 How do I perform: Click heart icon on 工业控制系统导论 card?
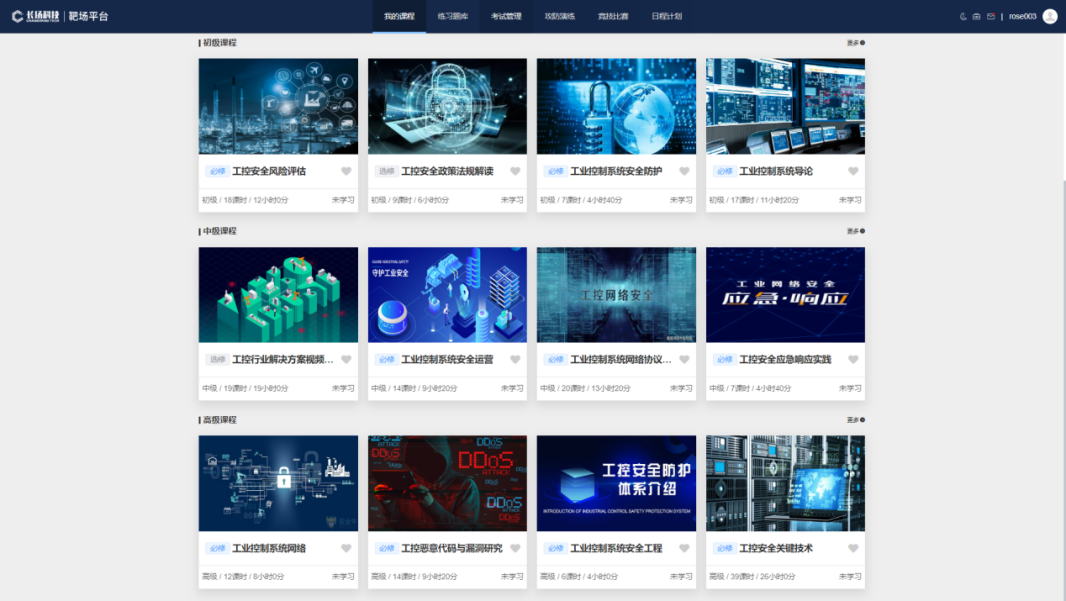pyautogui.click(x=853, y=171)
